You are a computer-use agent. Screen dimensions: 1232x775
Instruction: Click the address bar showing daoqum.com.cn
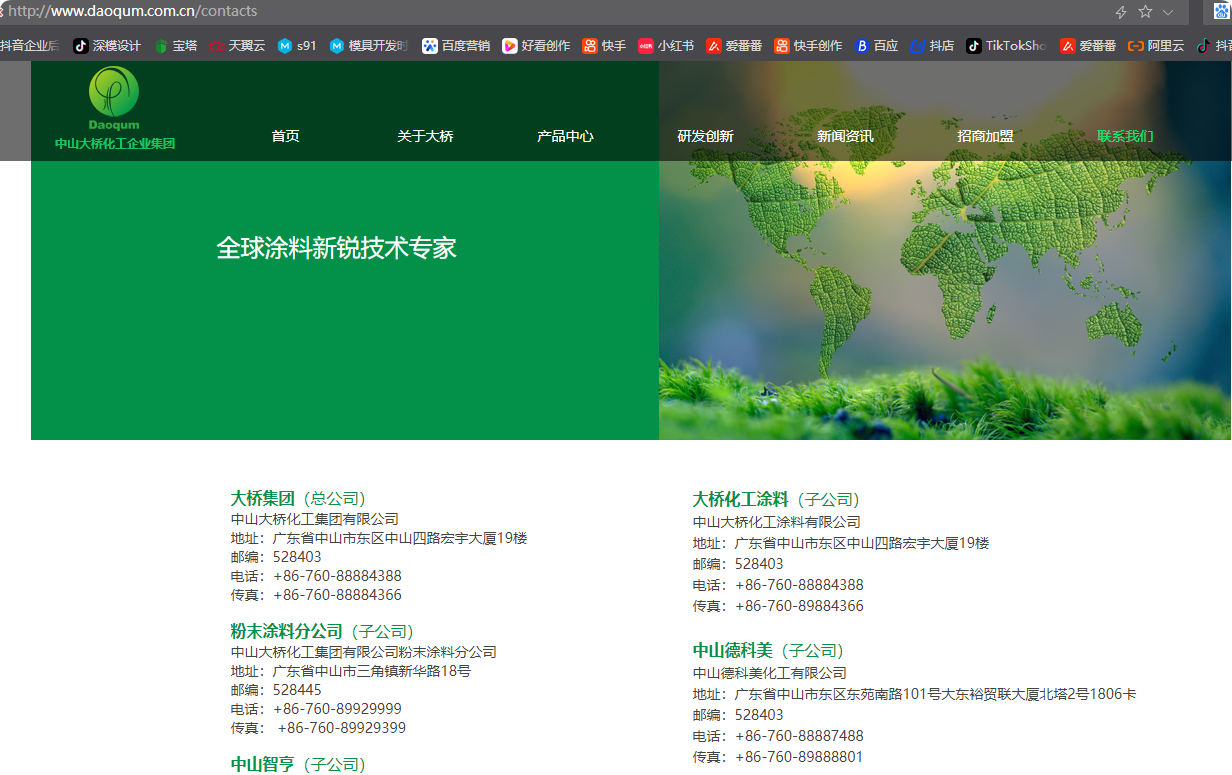pyautogui.click(x=130, y=13)
